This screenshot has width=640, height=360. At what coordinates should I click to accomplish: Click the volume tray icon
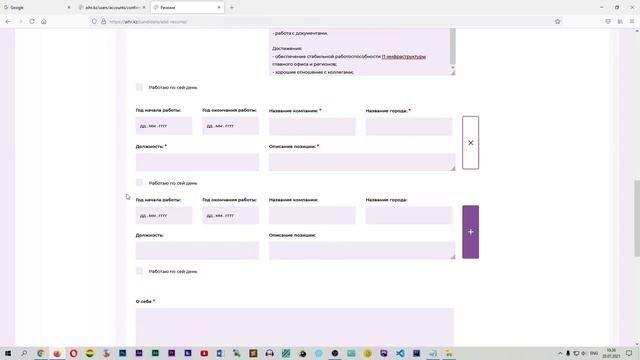tap(584, 353)
